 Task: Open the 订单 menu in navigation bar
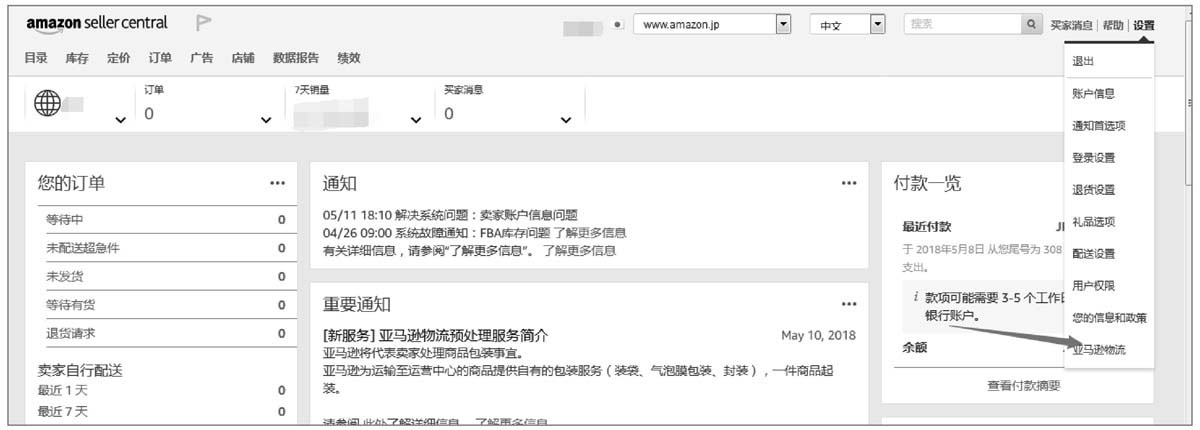pyautogui.click(x=160, y=58)
